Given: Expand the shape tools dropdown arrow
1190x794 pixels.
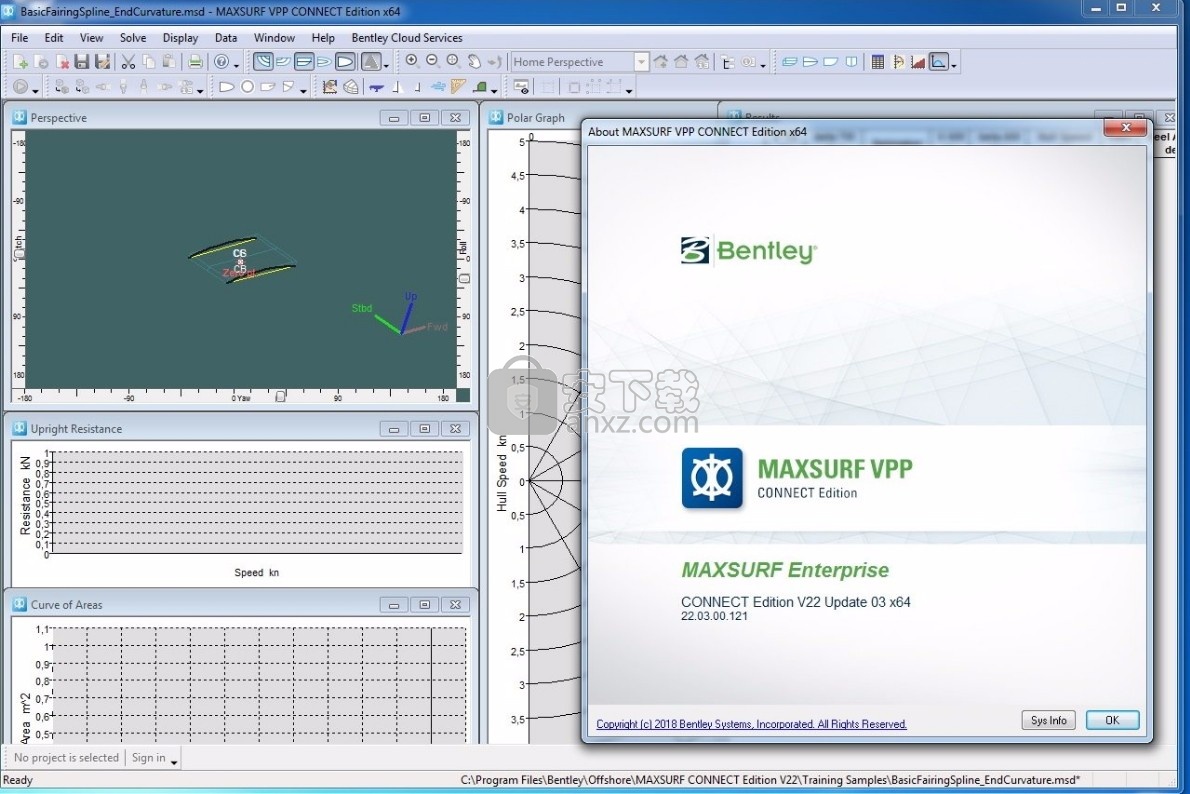Looking at the screenshot, I should point(303,90).
